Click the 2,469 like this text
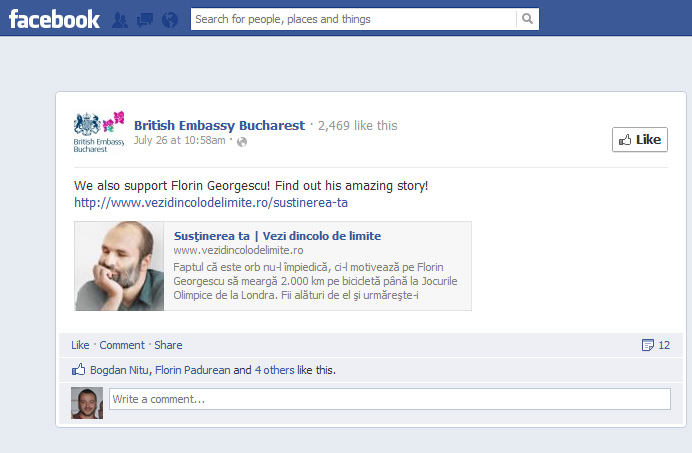The height and width of the screenshot is (453, 692). tap(357, 126)
